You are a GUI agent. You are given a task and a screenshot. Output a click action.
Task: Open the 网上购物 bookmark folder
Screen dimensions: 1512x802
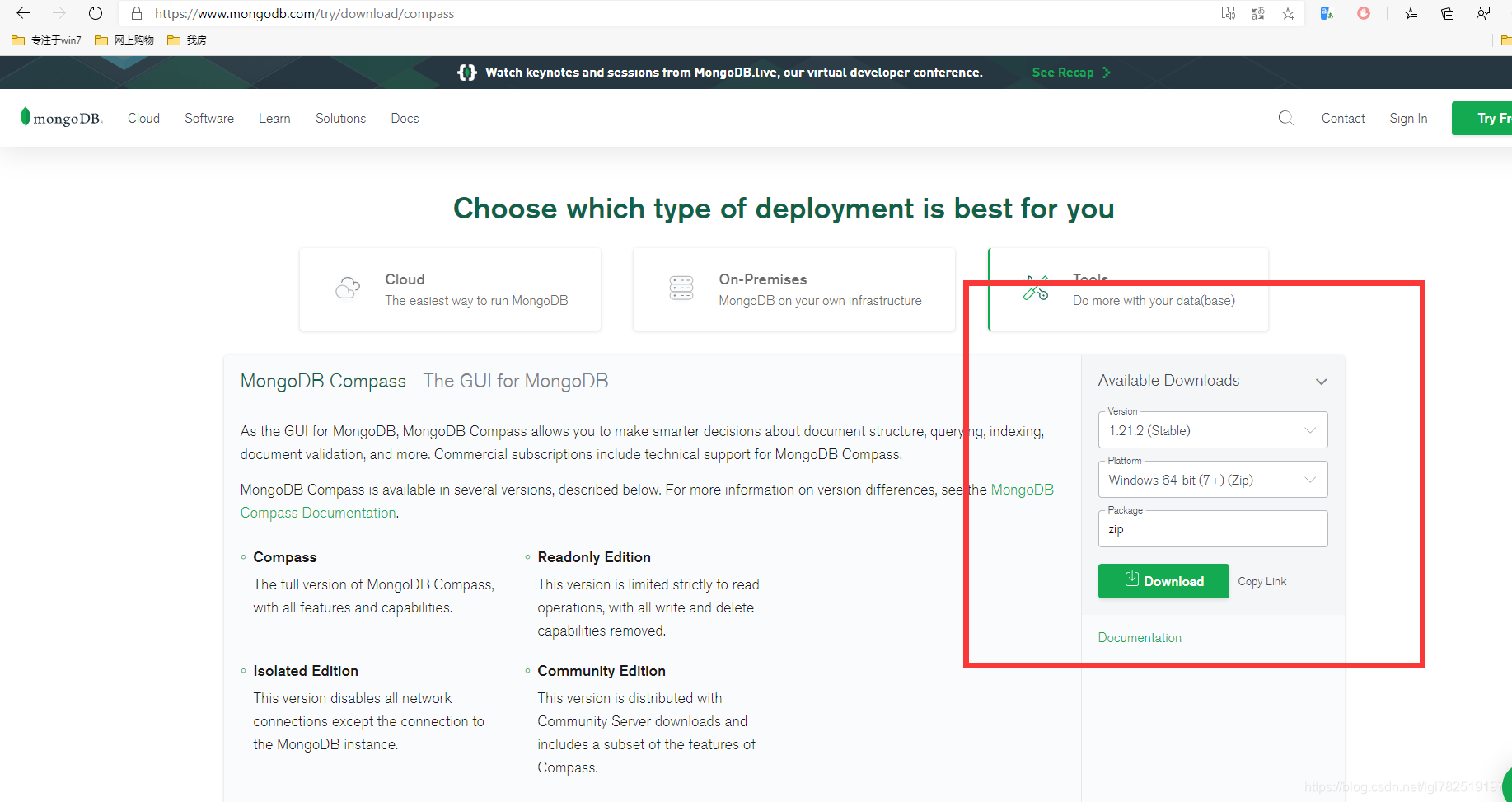(124, 40)
